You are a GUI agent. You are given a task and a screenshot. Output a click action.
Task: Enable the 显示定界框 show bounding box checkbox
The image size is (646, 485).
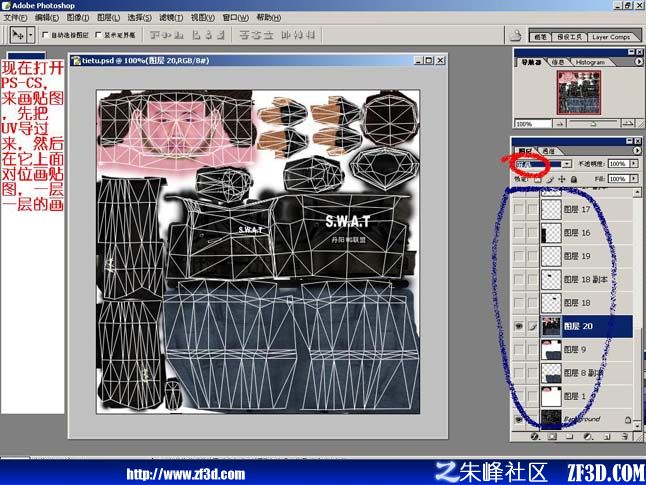click(x=98, y=35)
